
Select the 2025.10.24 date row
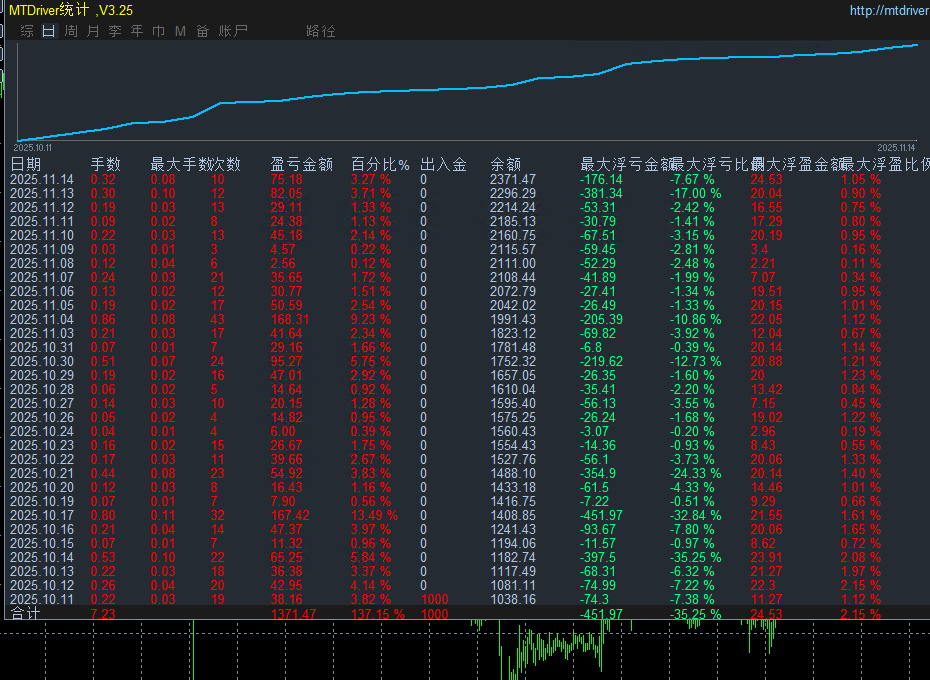[x=42, y=431]
